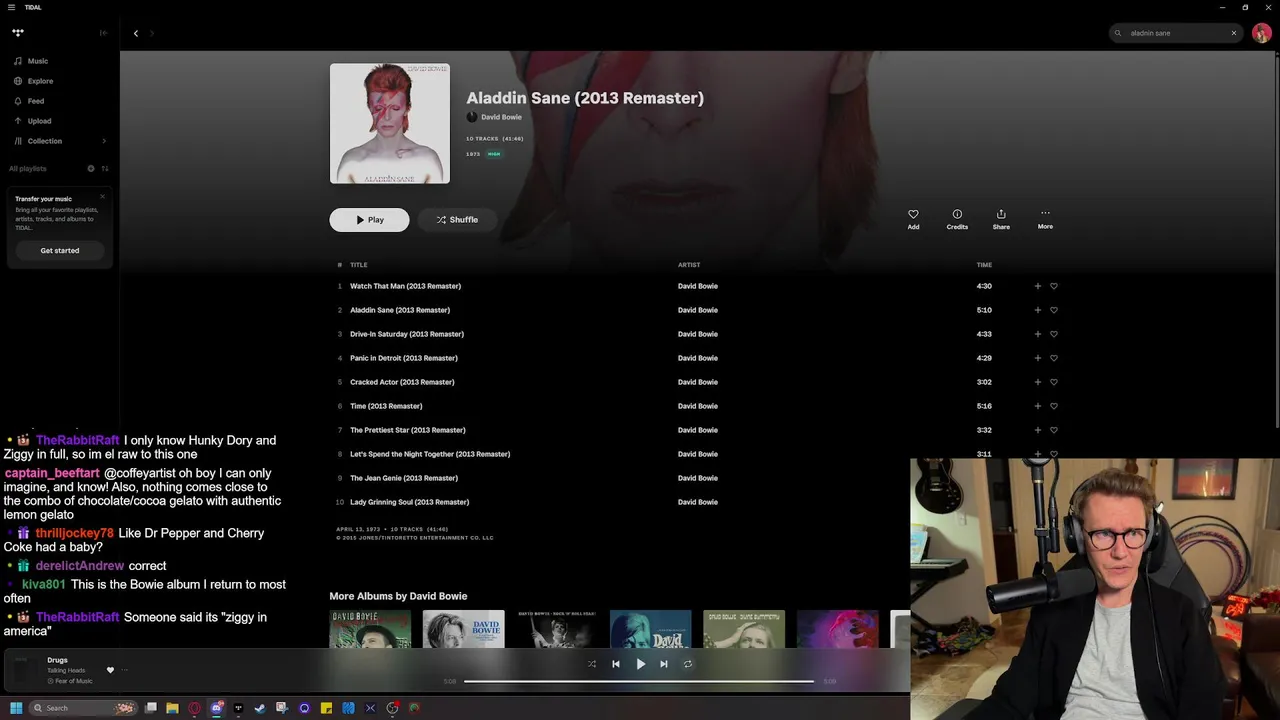The width and height of the screenshot is (1280, 720).
Task: View album Credits
Action: tap(957, 219)
